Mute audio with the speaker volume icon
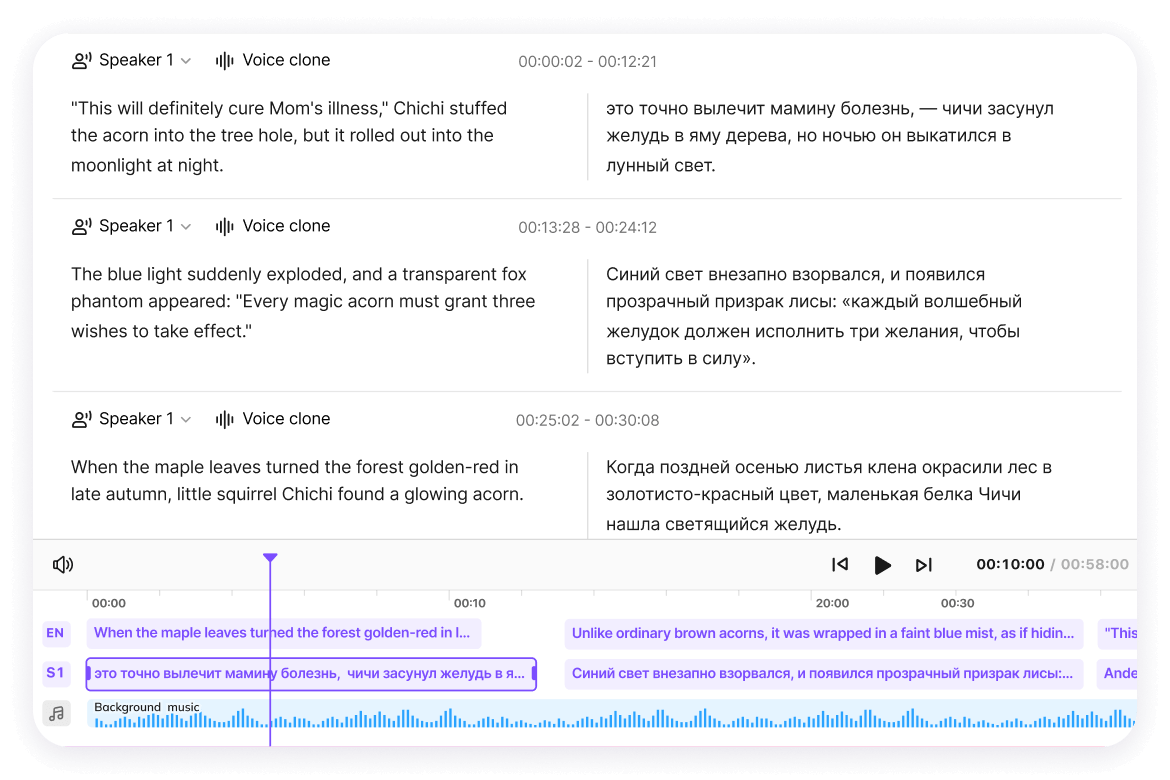The height and width of the screenshot is (780, 1170). (x=63, y=565)
